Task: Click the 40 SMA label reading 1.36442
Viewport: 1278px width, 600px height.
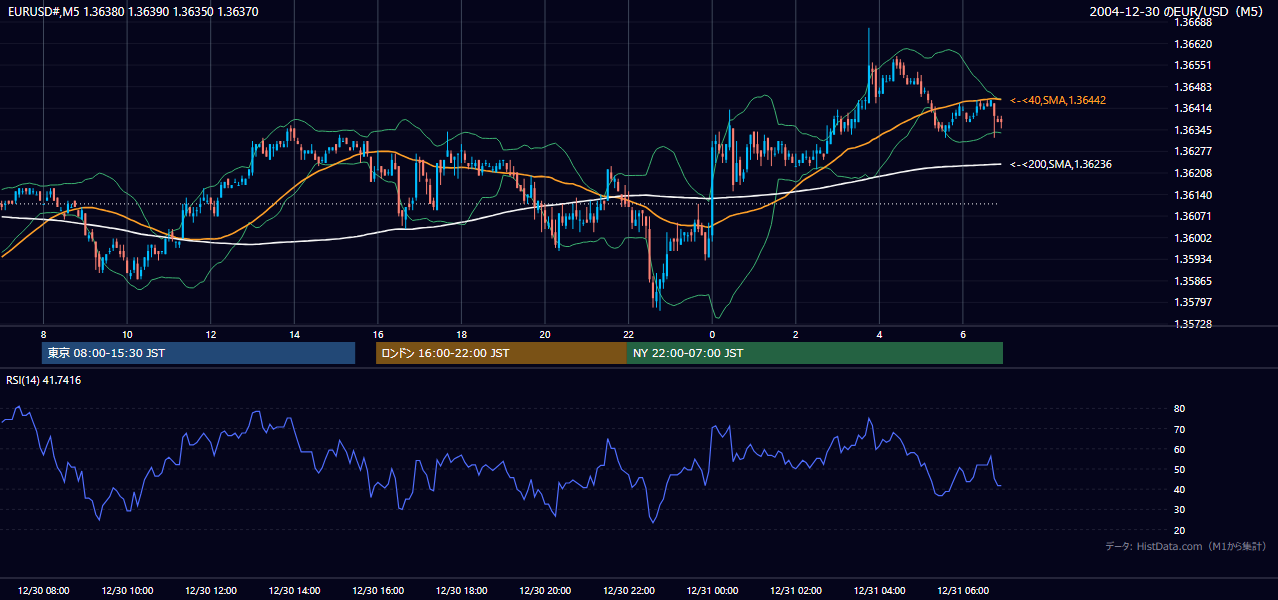Action: [x=1057, y=100]
